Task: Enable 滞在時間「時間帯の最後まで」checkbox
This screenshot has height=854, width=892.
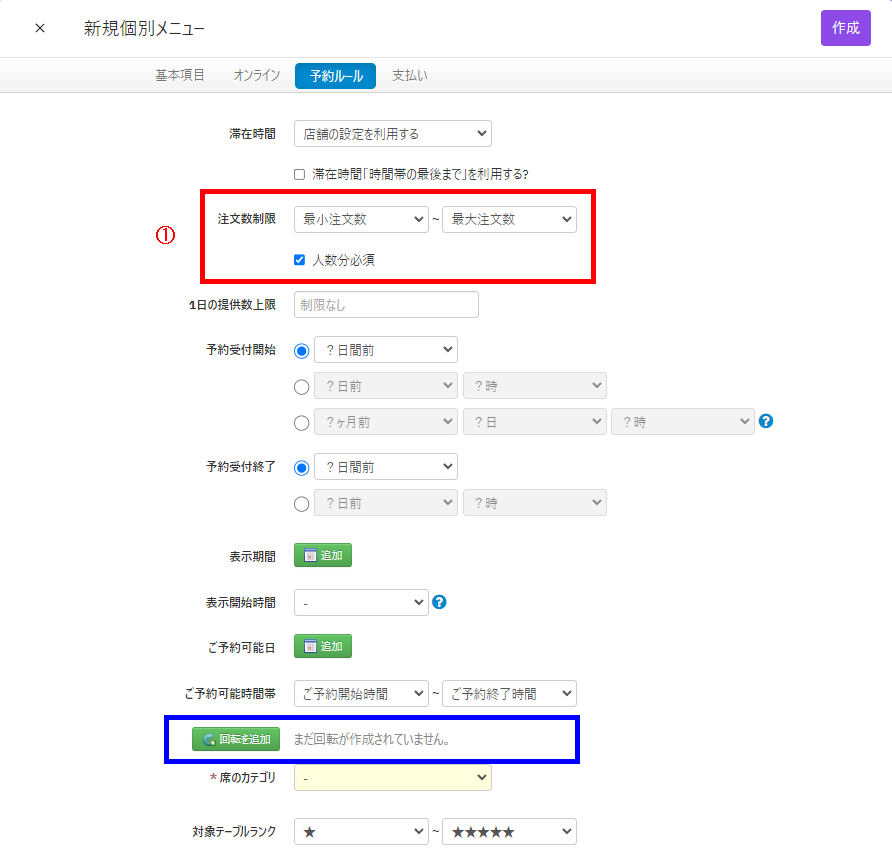Action: pyautogui.click(x=299, y=174)
